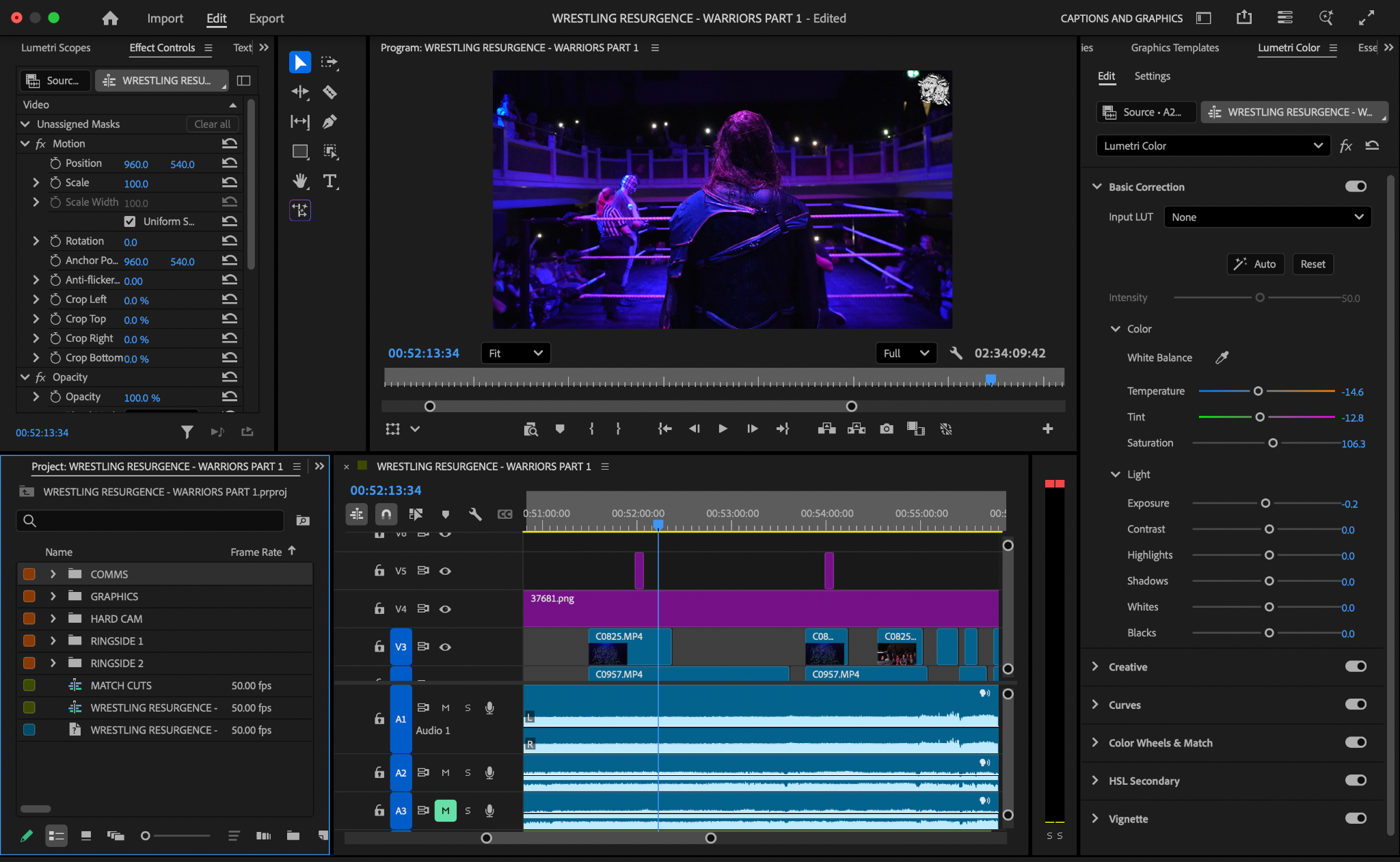Viewport: 1400px width, 862px height.
Task: Add a marker in the Program Monitor
Action: (x=560, y=429)
